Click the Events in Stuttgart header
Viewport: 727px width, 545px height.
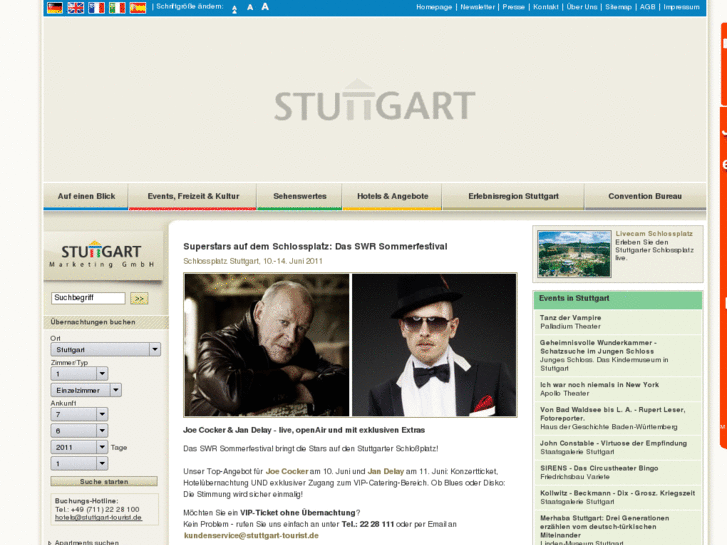(x=618, y=300)
